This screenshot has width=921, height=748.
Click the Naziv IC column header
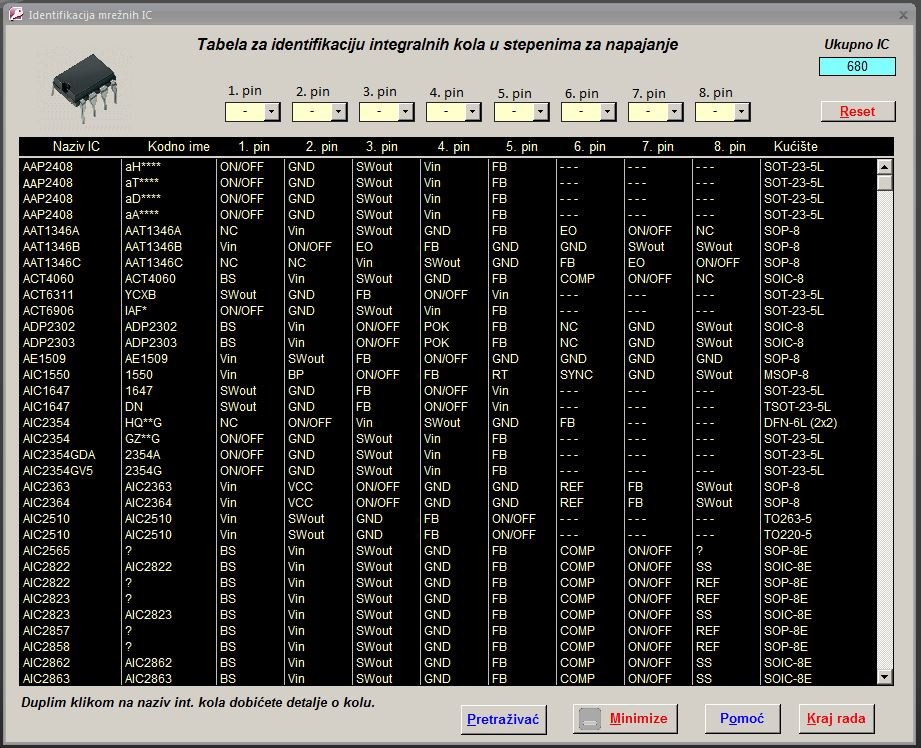click(76, 146)
